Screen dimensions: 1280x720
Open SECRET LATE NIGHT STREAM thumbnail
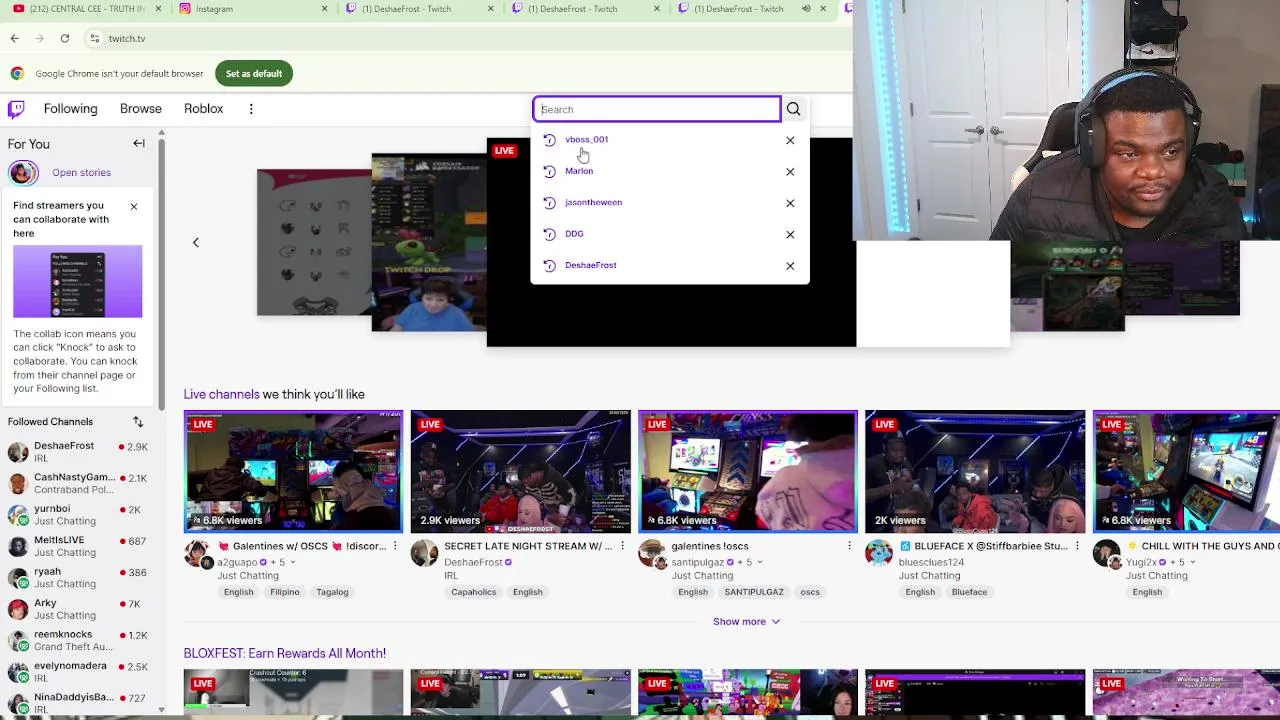[520, 471]
